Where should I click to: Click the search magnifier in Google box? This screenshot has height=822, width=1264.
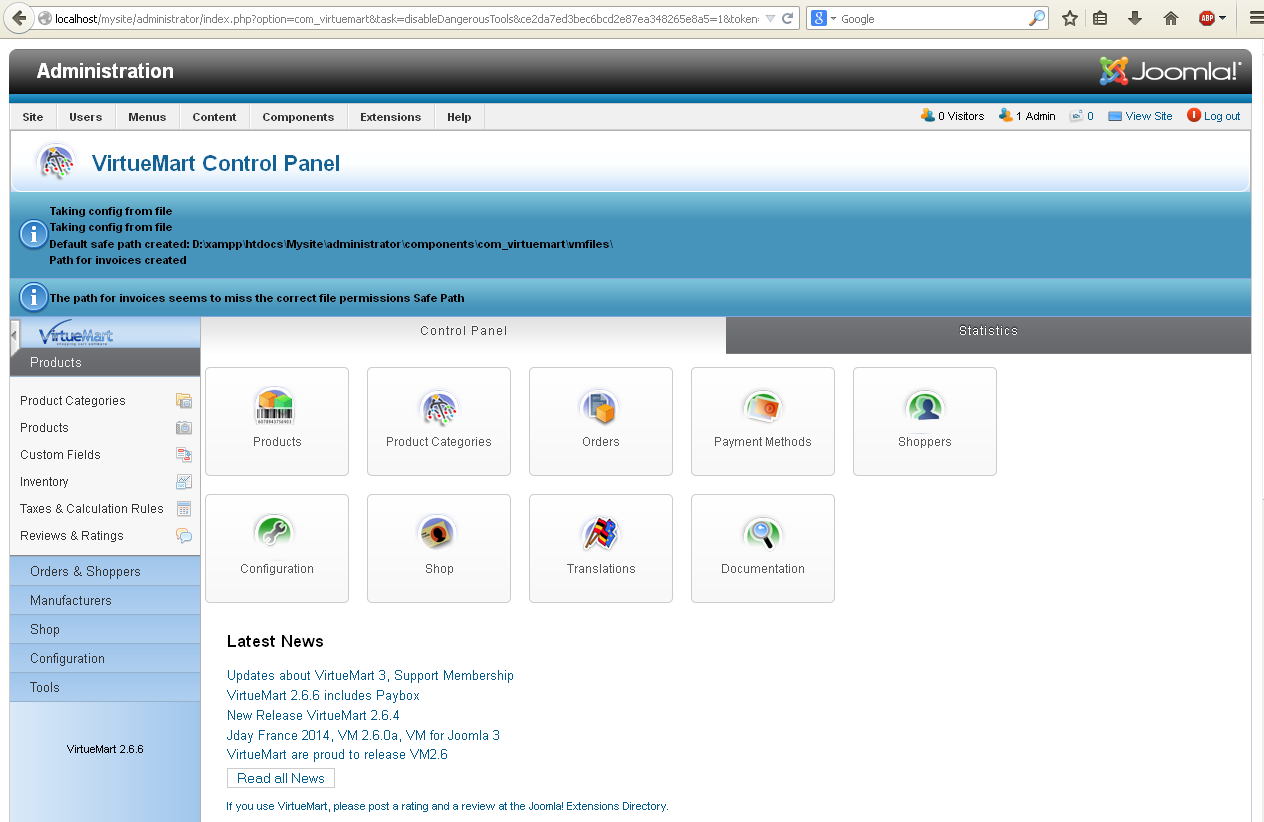pyautogui.click(x=1036, y=18)
